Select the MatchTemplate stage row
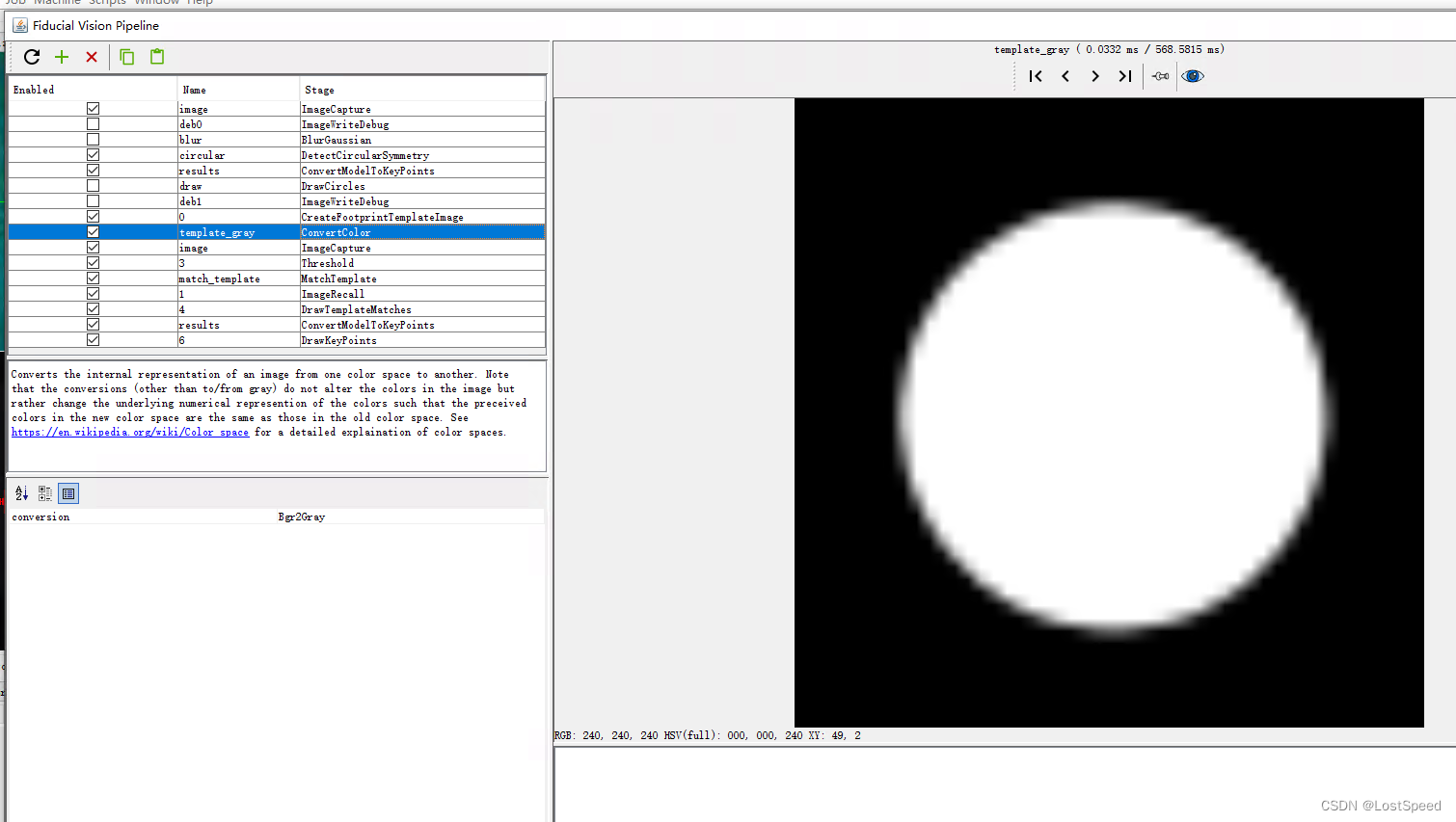1456x822 pixels. [x=277, y=278]
